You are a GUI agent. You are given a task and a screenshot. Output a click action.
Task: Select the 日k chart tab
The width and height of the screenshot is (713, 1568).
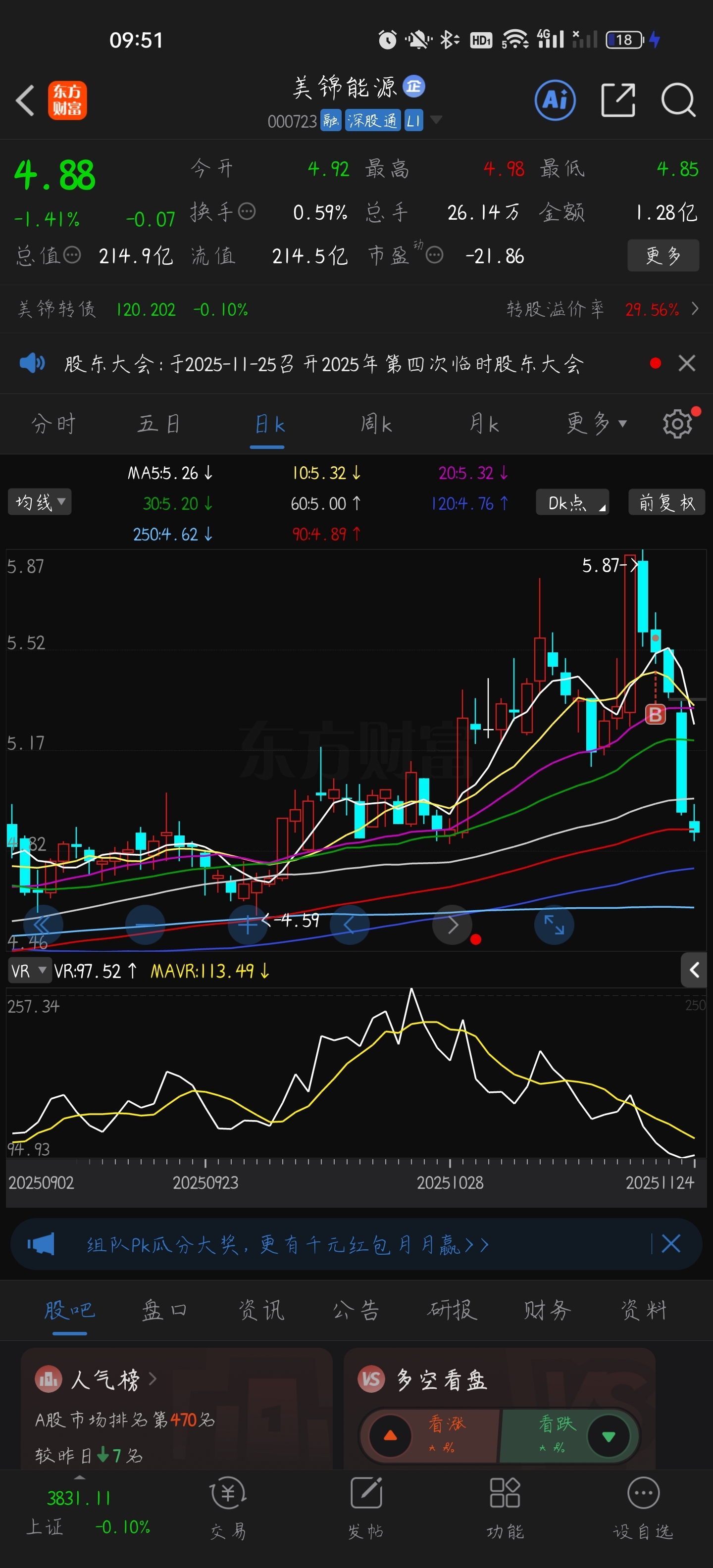[268, 424]
